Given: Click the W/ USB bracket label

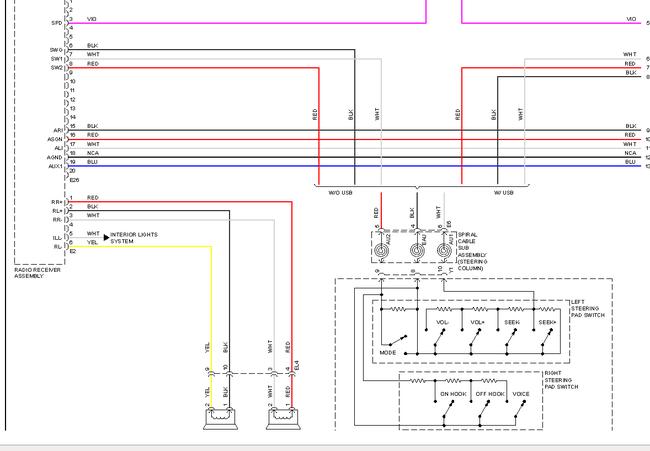Looking at the screenshot, I should pyautogui.click(x=504, y=193).
